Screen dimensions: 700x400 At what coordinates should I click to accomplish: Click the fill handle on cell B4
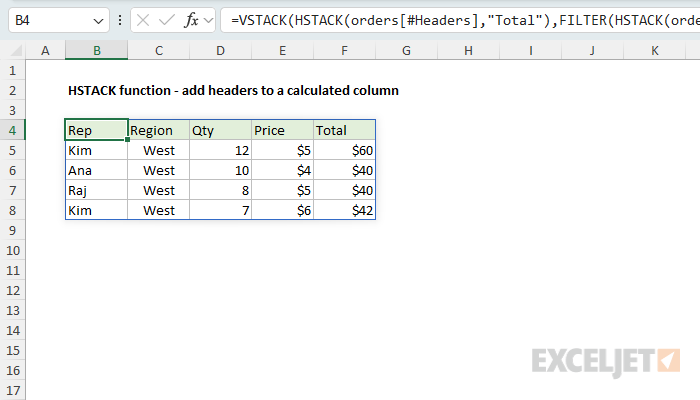pos(128,140)
